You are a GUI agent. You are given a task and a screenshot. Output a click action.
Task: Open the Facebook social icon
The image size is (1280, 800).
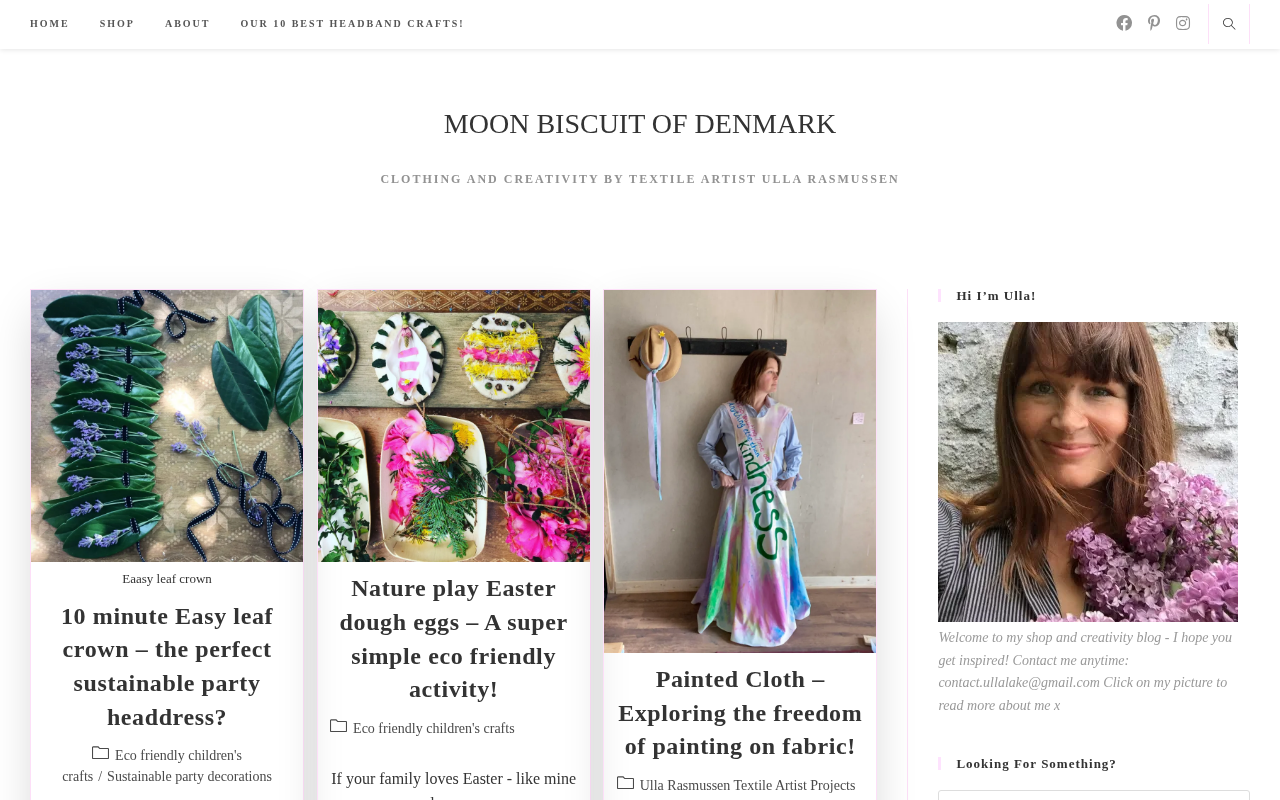1124,23
